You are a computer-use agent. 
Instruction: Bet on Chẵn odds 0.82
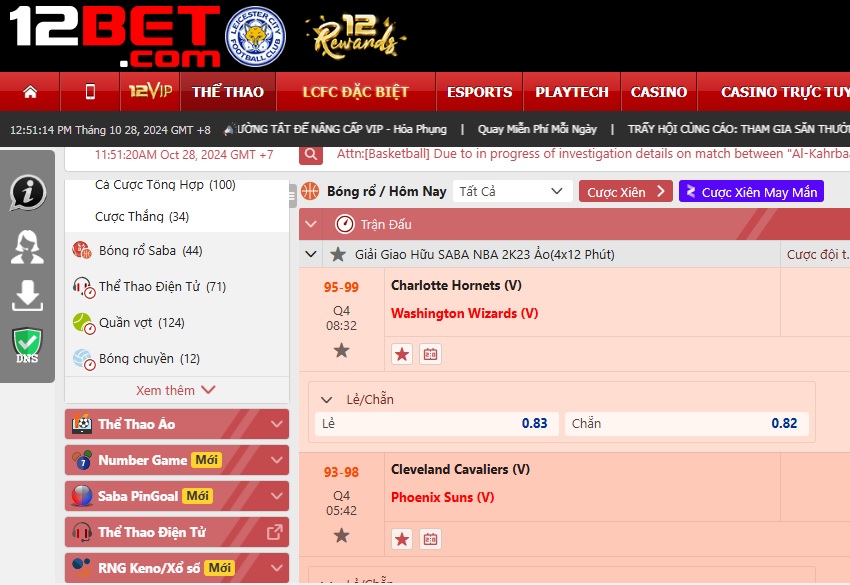(x=687, y=423)
